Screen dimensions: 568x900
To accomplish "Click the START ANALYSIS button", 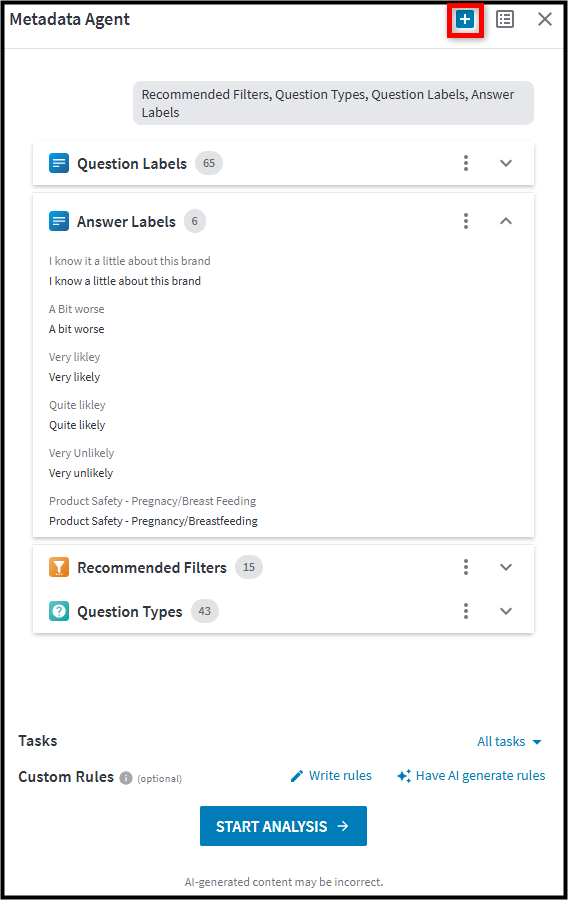I will pos(283,826).
